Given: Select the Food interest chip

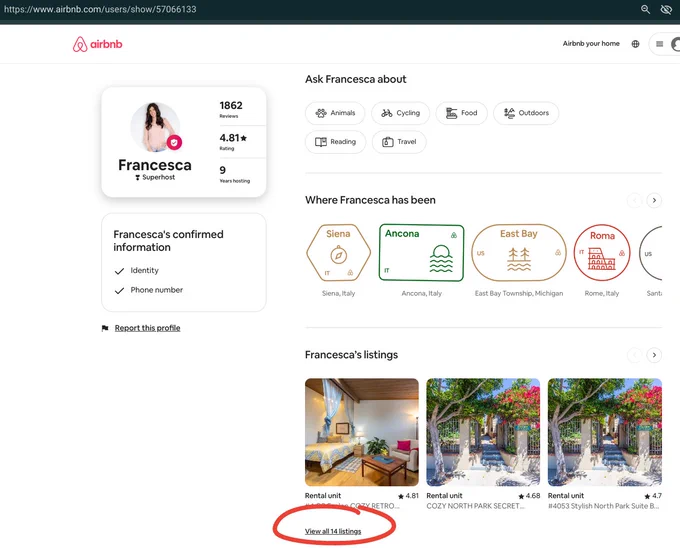Looking at the screenshot, I should pos(461,113).
